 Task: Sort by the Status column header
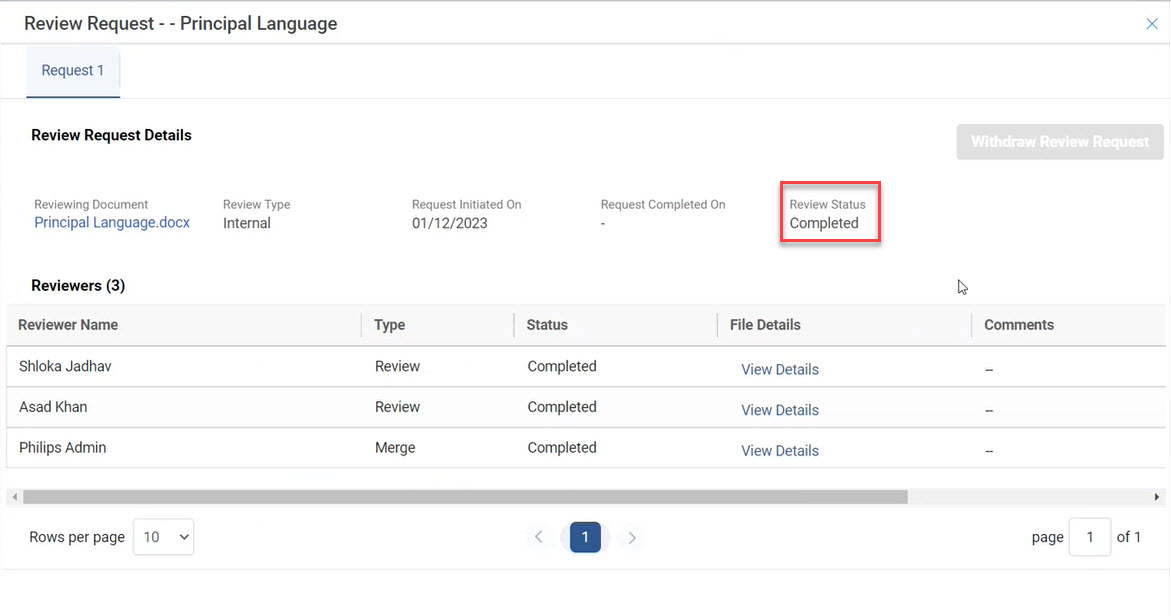[x=547, y=325]
